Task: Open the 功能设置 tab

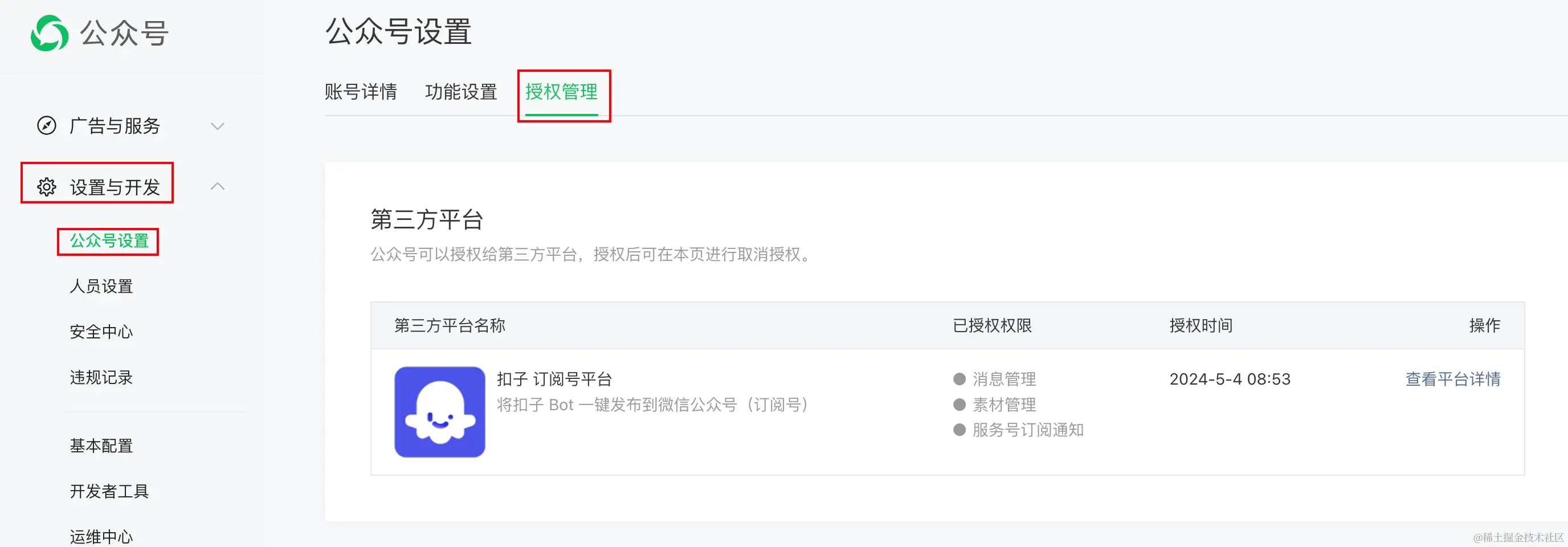Action: [x=461, y=92]
